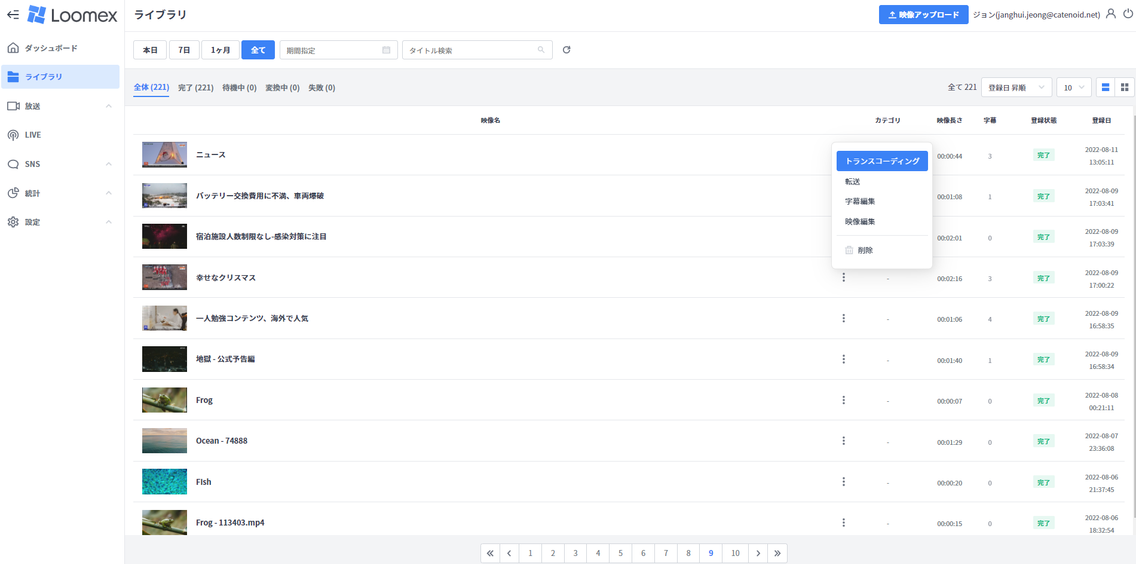Viewport: 1136px width, 564px height.
Task: Select the 本日 period filter
Action: click(150, 50)
